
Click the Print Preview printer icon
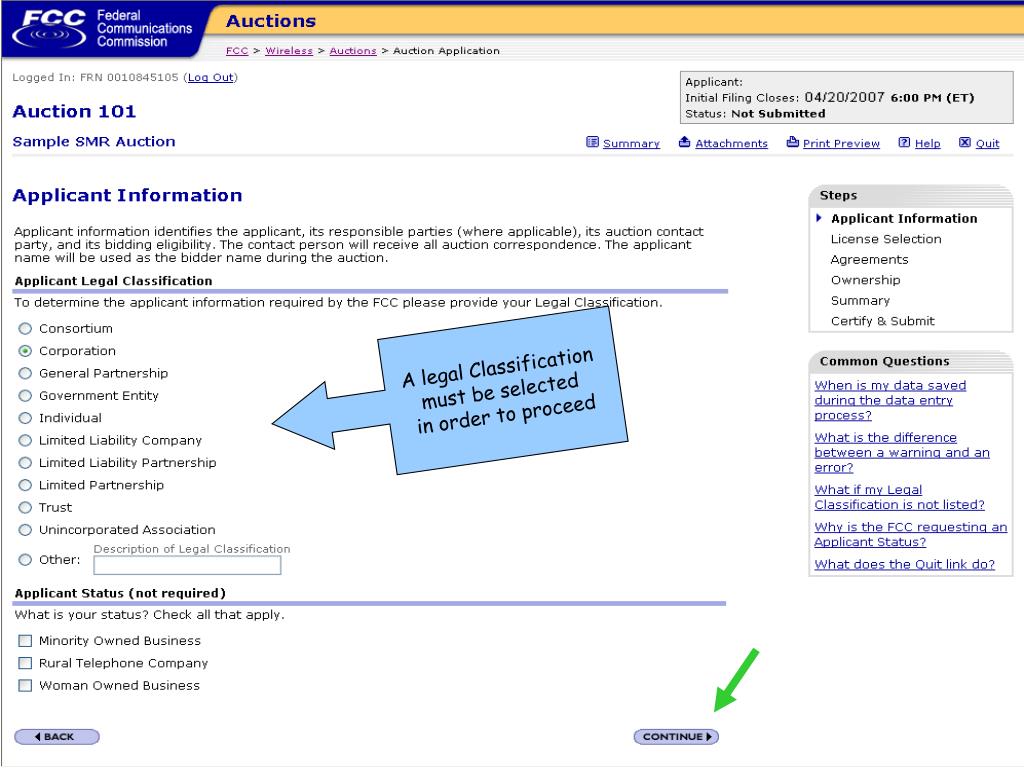click(x=792, y=142)
